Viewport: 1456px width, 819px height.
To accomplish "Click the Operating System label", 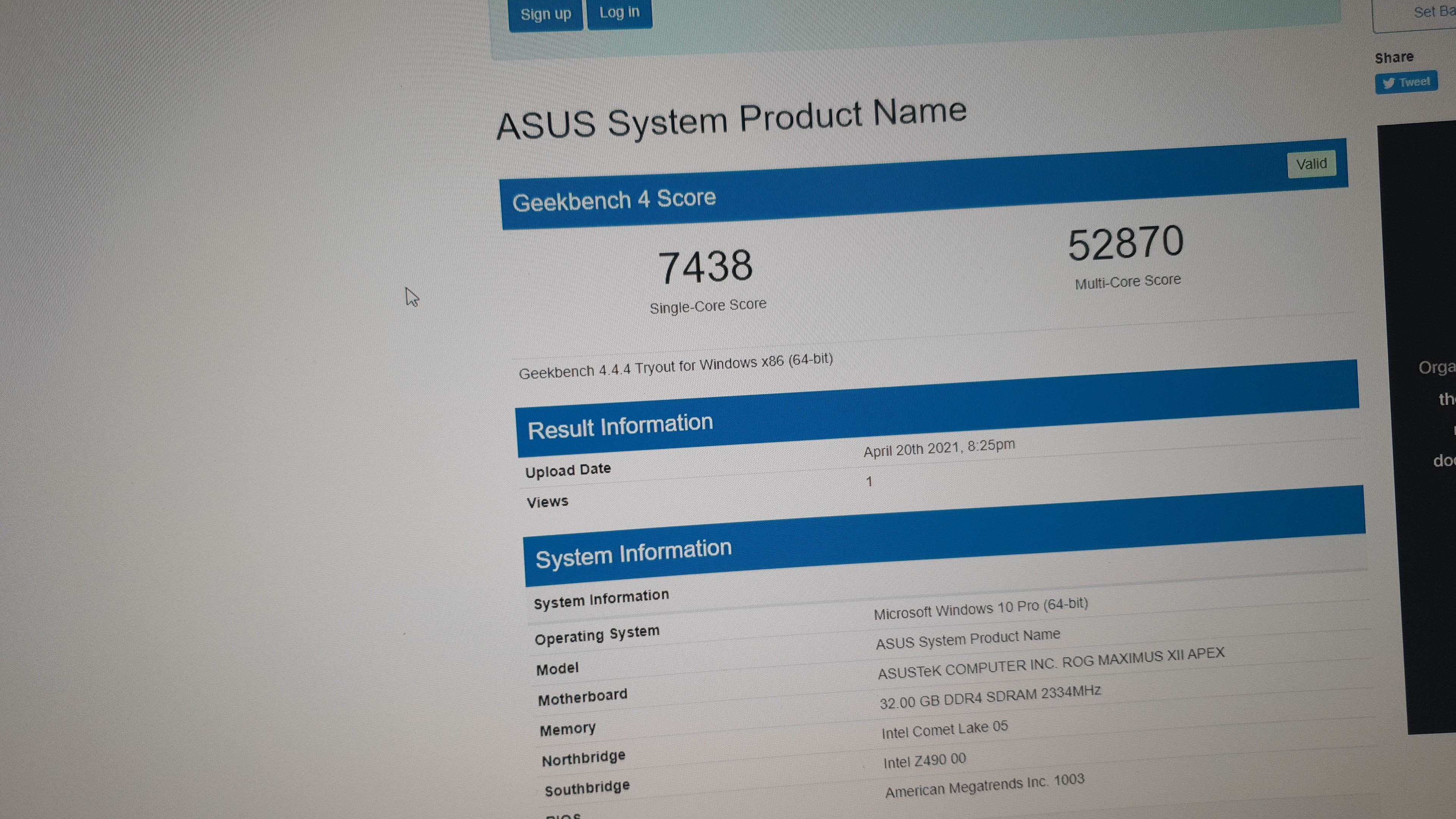I will click(597, 635).
